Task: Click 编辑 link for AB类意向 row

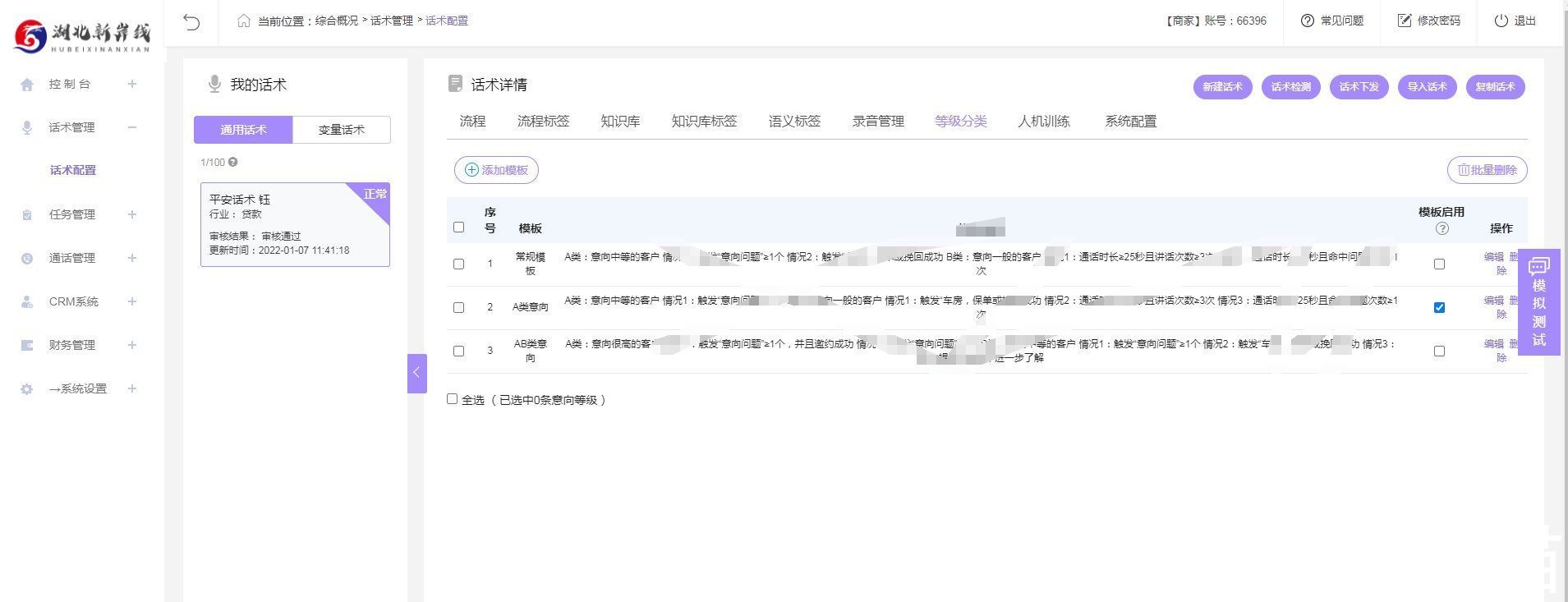Action: (x=1494, y=344)
